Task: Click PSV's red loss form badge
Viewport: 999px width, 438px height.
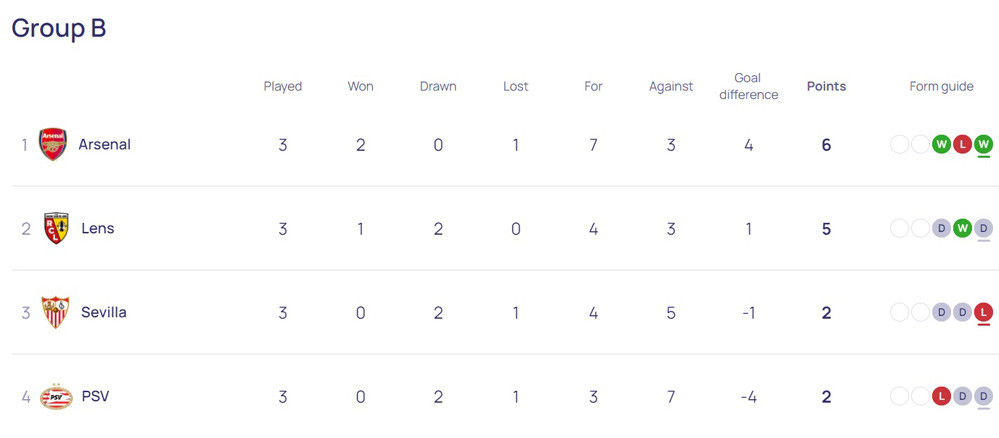Action: tap(941, 397)
